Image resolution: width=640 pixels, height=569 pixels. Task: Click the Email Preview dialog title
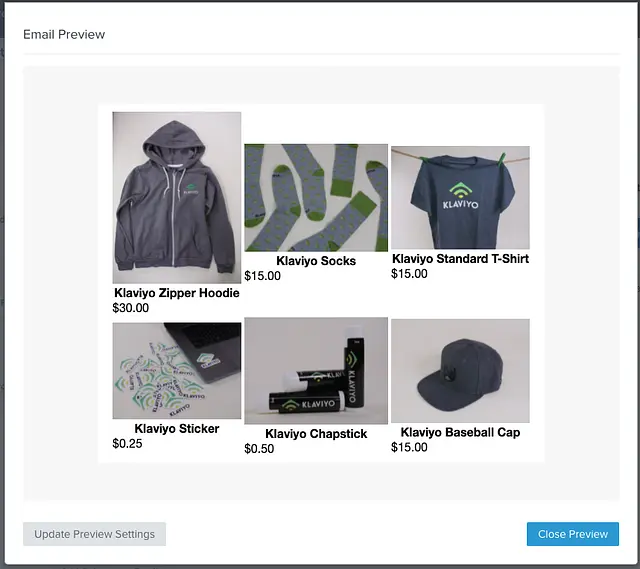pyautogui.click(x=64, y=34)
